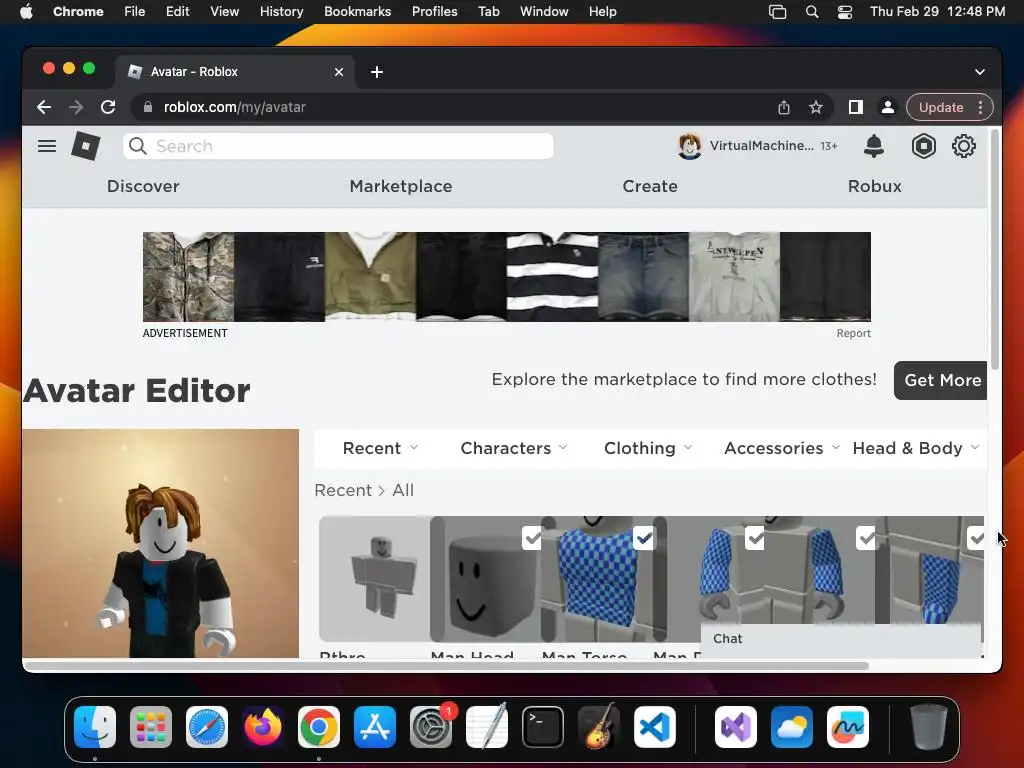
Task: Open System Settings from the dock
Action: [x=431, y=727]
